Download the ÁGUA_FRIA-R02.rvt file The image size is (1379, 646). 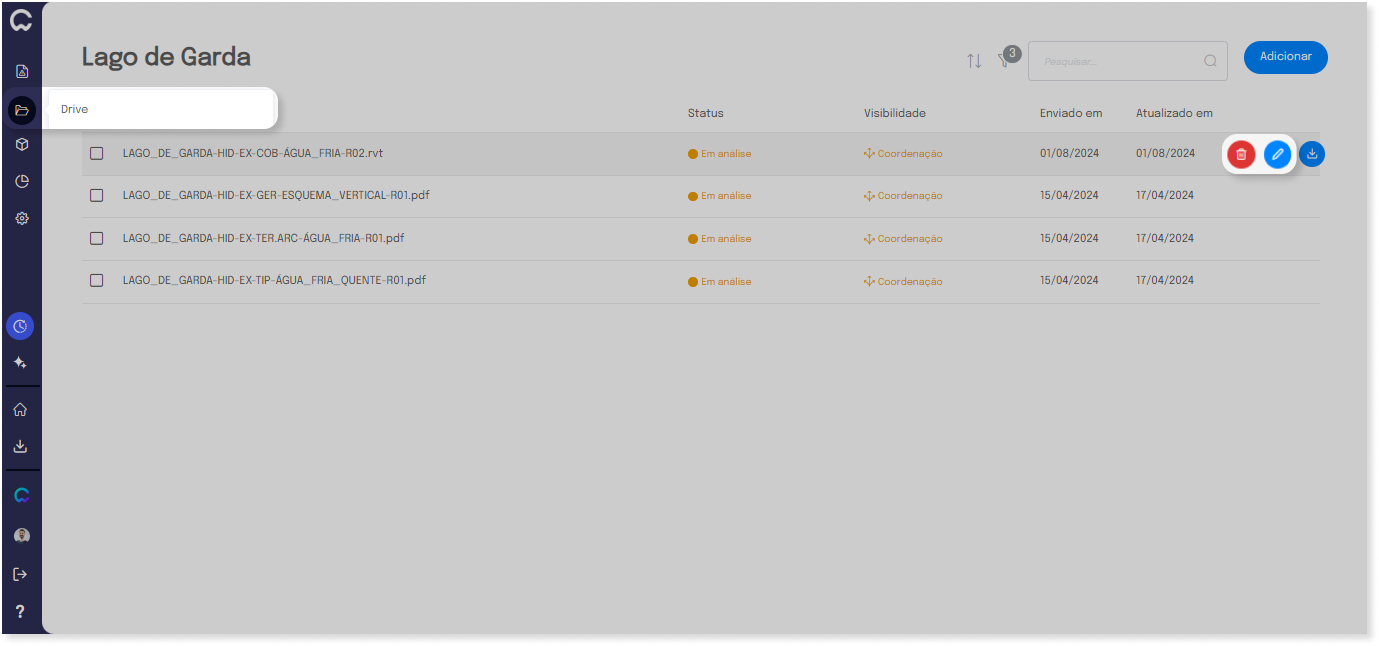1312,154
